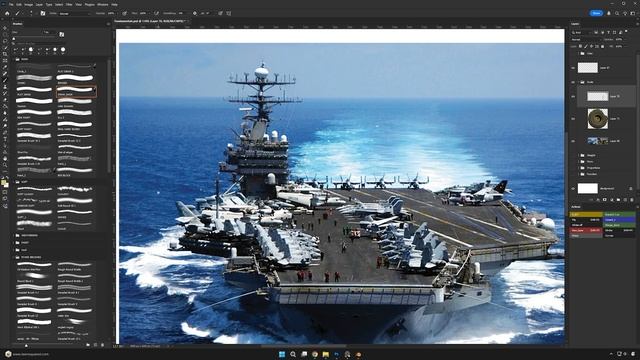Image resolution: width=640 pixels, height=360 pixels.
Task: Open Photoshop search magnifier at top right
Action: pyautogui.click(x=617, y=13)
